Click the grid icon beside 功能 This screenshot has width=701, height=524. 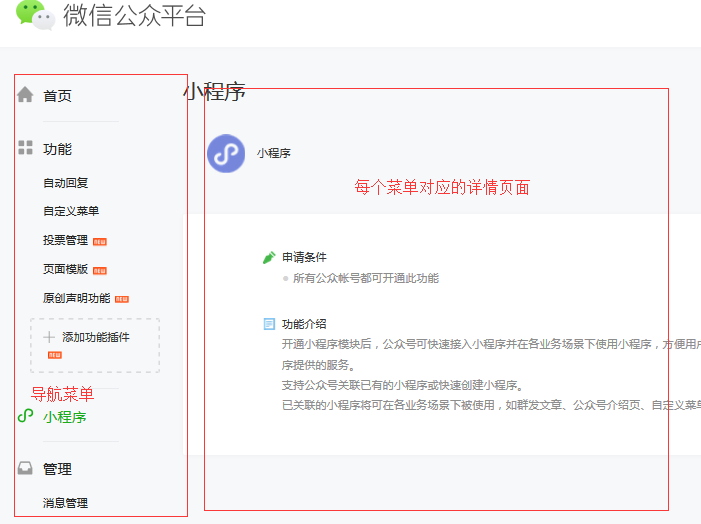pyautogui.click(x=25, y=148)
